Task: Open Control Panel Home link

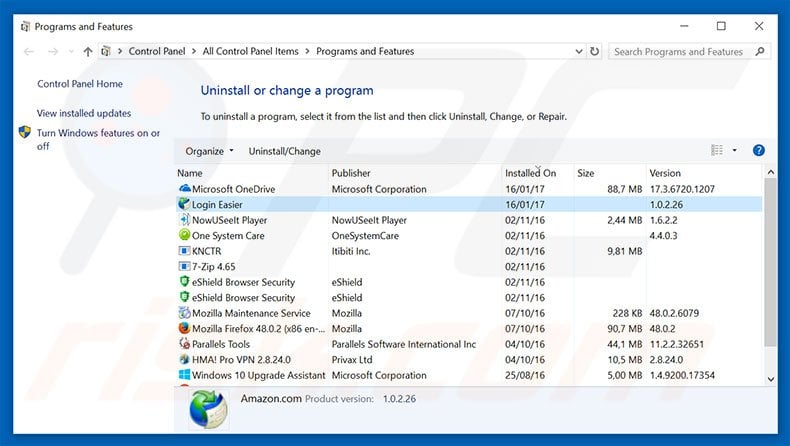Action: pos(80,84)
